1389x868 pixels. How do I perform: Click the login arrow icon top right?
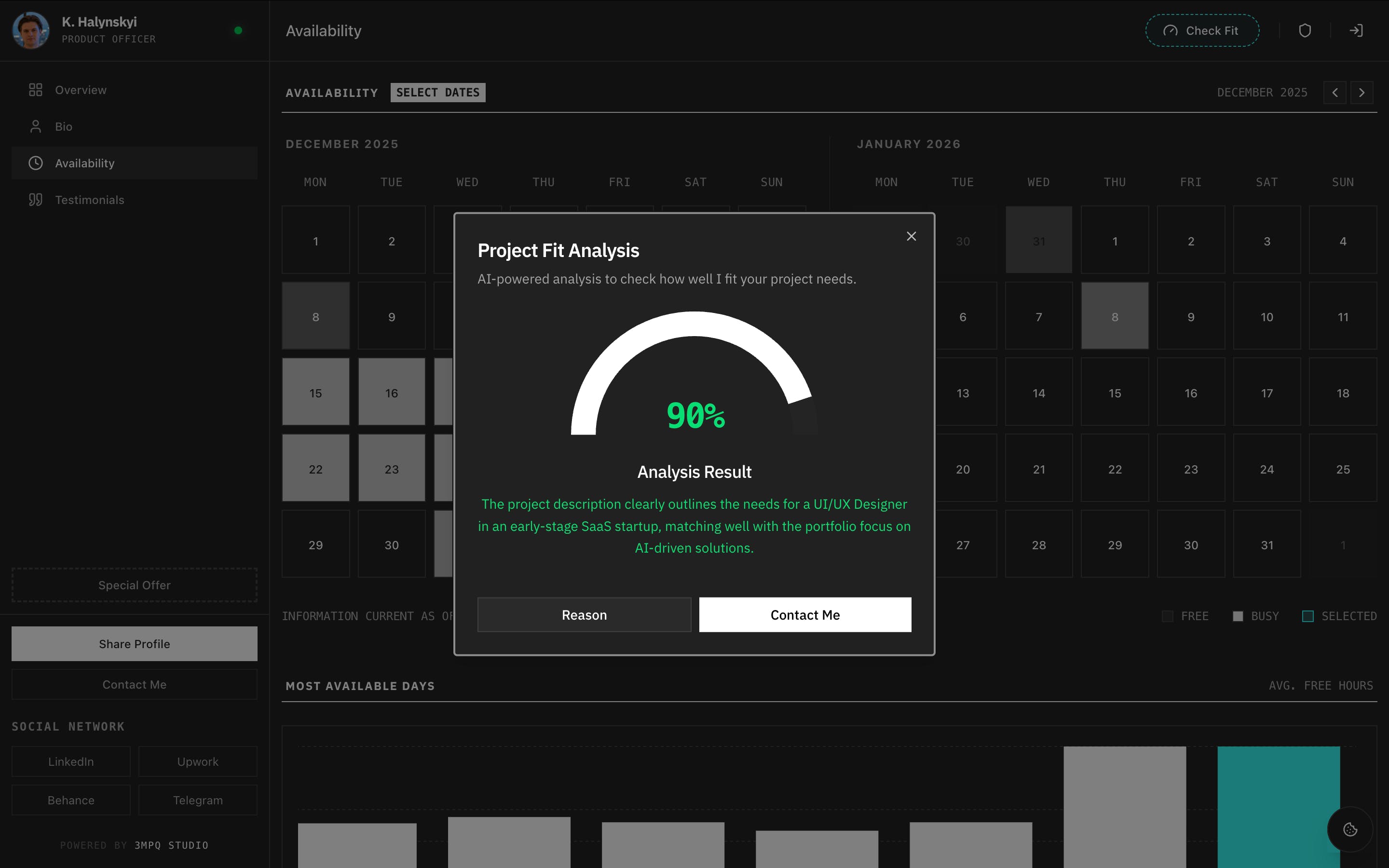[1356, 30]
